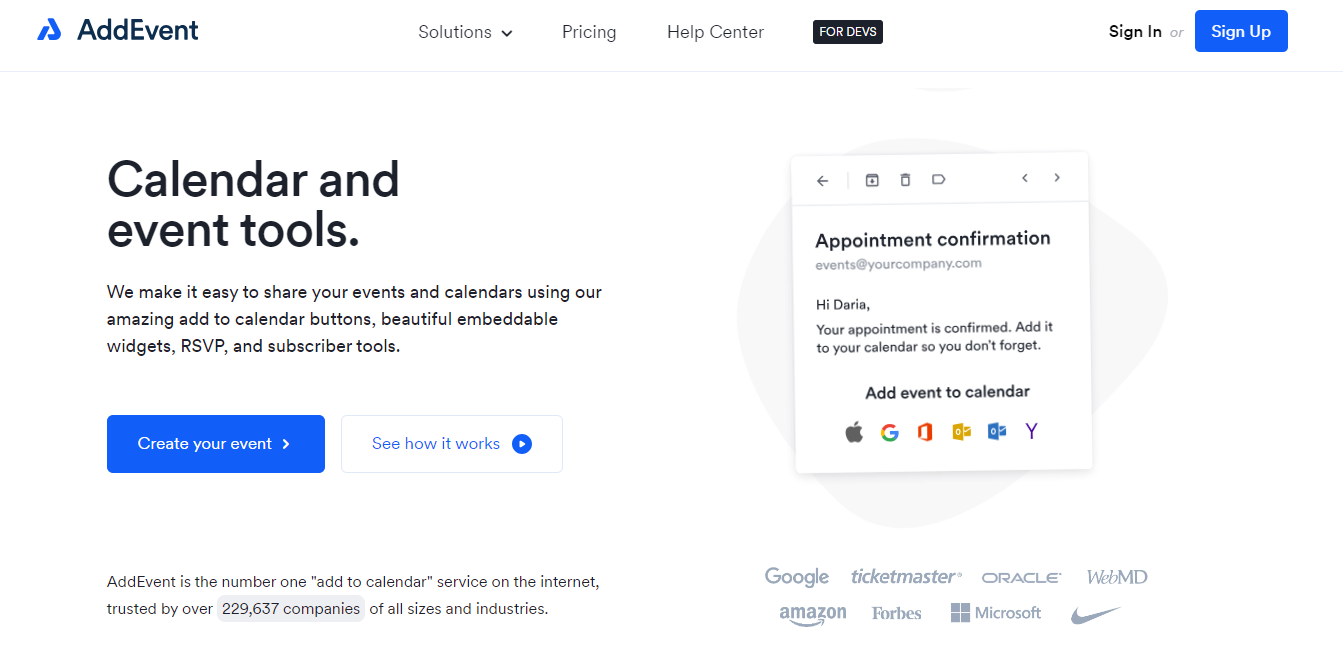Click the blue Outlook.com calendar icon
This screenshot has width=1343, height=652.
pos(997,431)
